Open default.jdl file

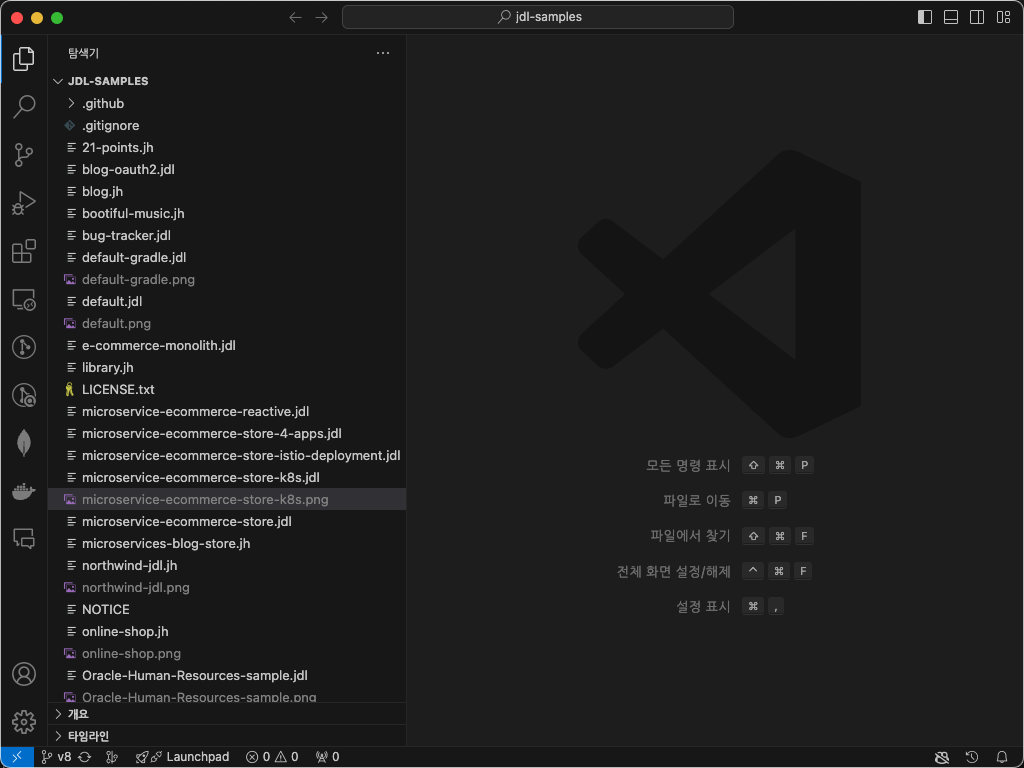227,301
